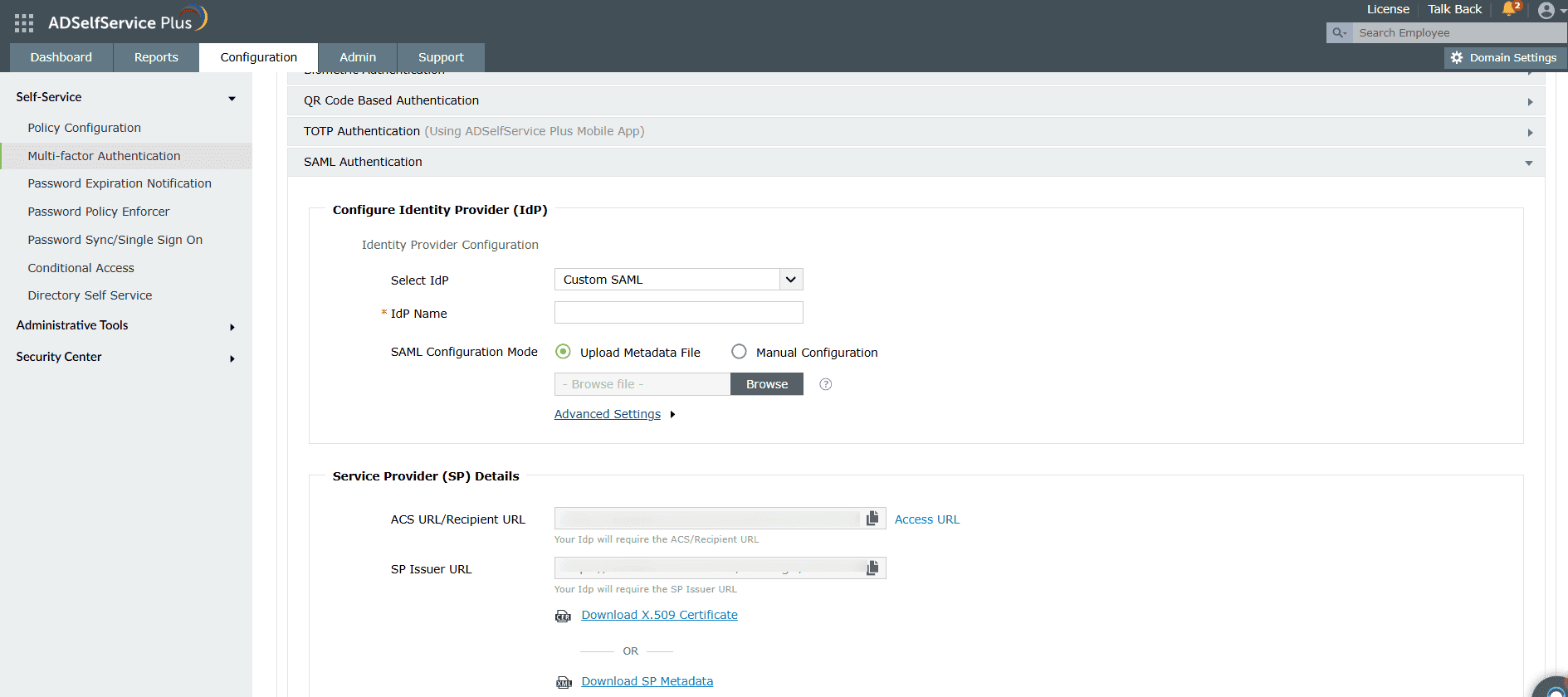The image size is (1568, 697).
Task: Click Download X.509 Certificate link
Action: 659,615
